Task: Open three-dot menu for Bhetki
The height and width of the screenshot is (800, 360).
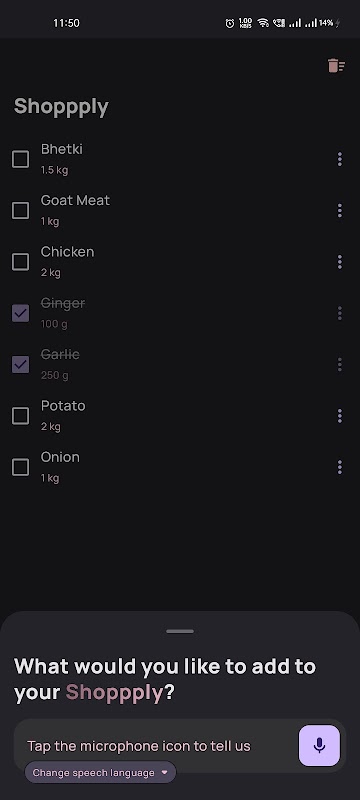Action: pyautogui.click(x=340, y=159)
